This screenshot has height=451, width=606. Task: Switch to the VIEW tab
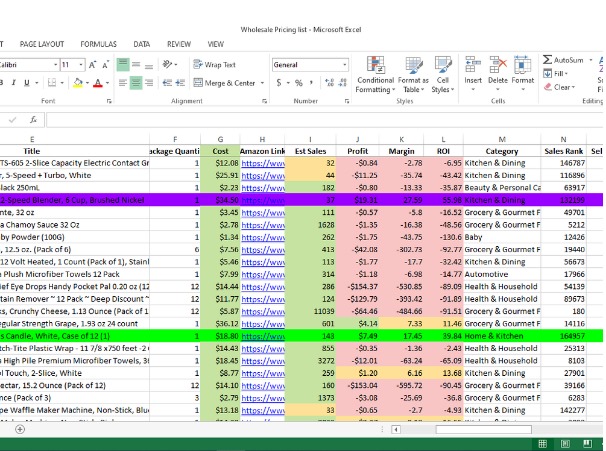tap(216, 44)
